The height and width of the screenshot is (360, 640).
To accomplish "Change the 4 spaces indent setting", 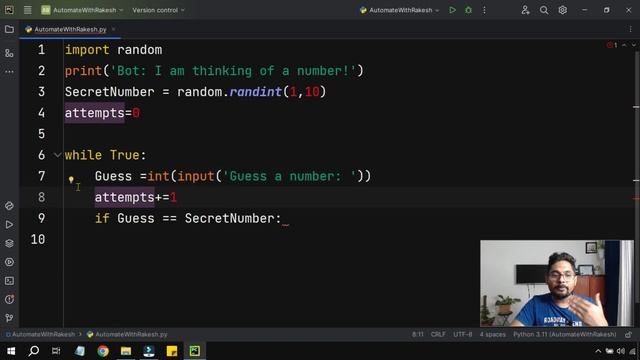I will [493, 334].
